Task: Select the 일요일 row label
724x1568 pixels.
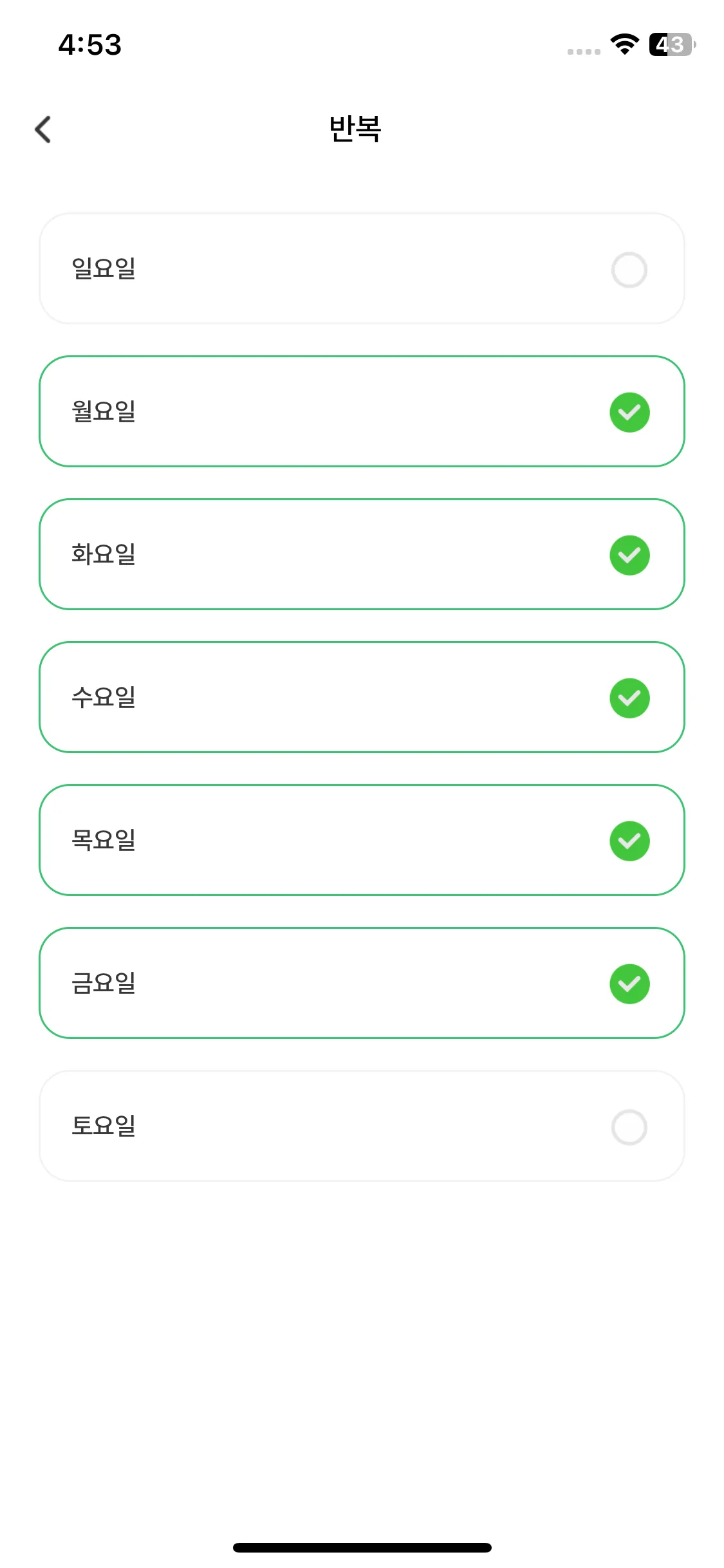Action: [104, 268]
